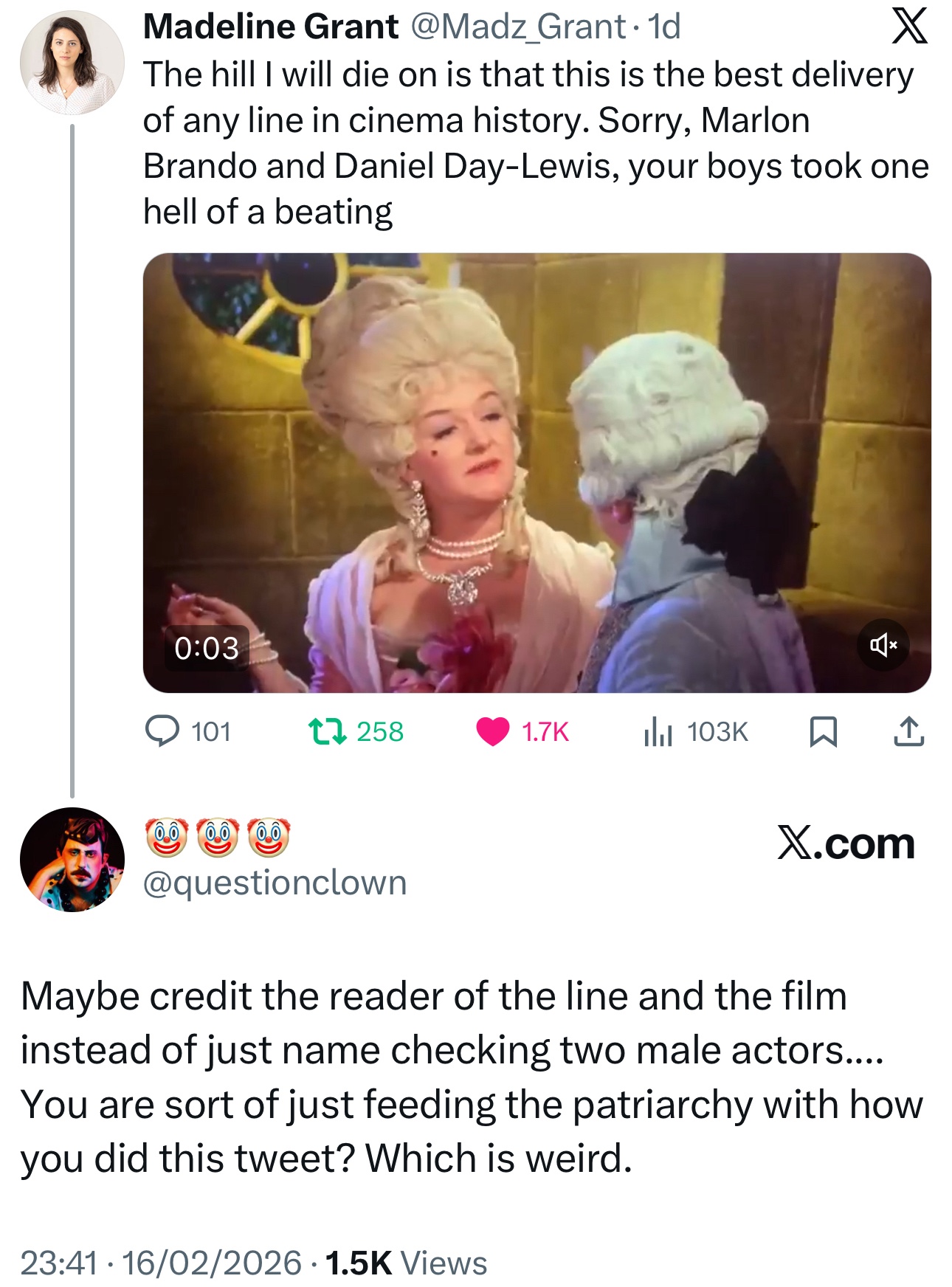The width and height of the screenshot is (952, 1287).
Task: Open the questionclown avatar photo
Action: click(x=72, y=860)
